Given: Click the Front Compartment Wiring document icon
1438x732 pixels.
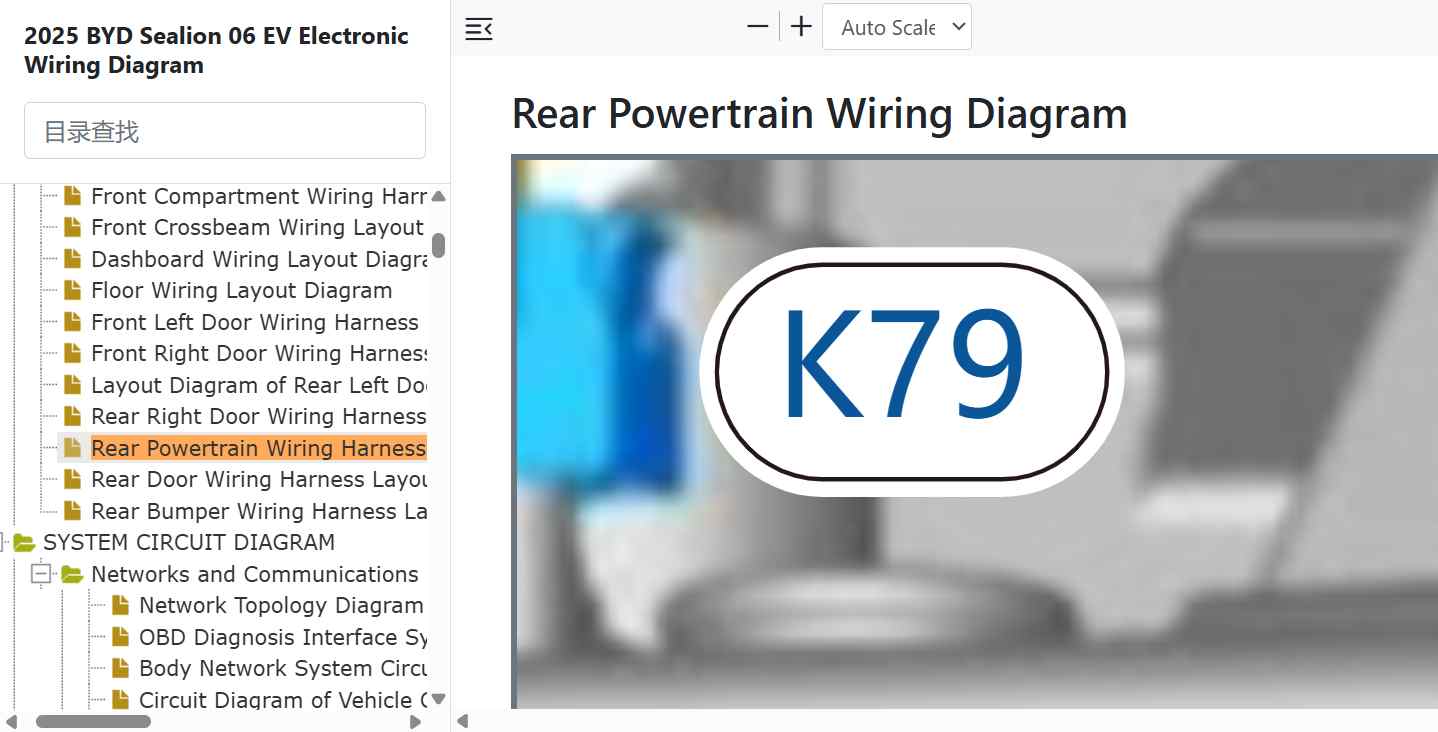Looking at the screenshot, I should [72, 196].
